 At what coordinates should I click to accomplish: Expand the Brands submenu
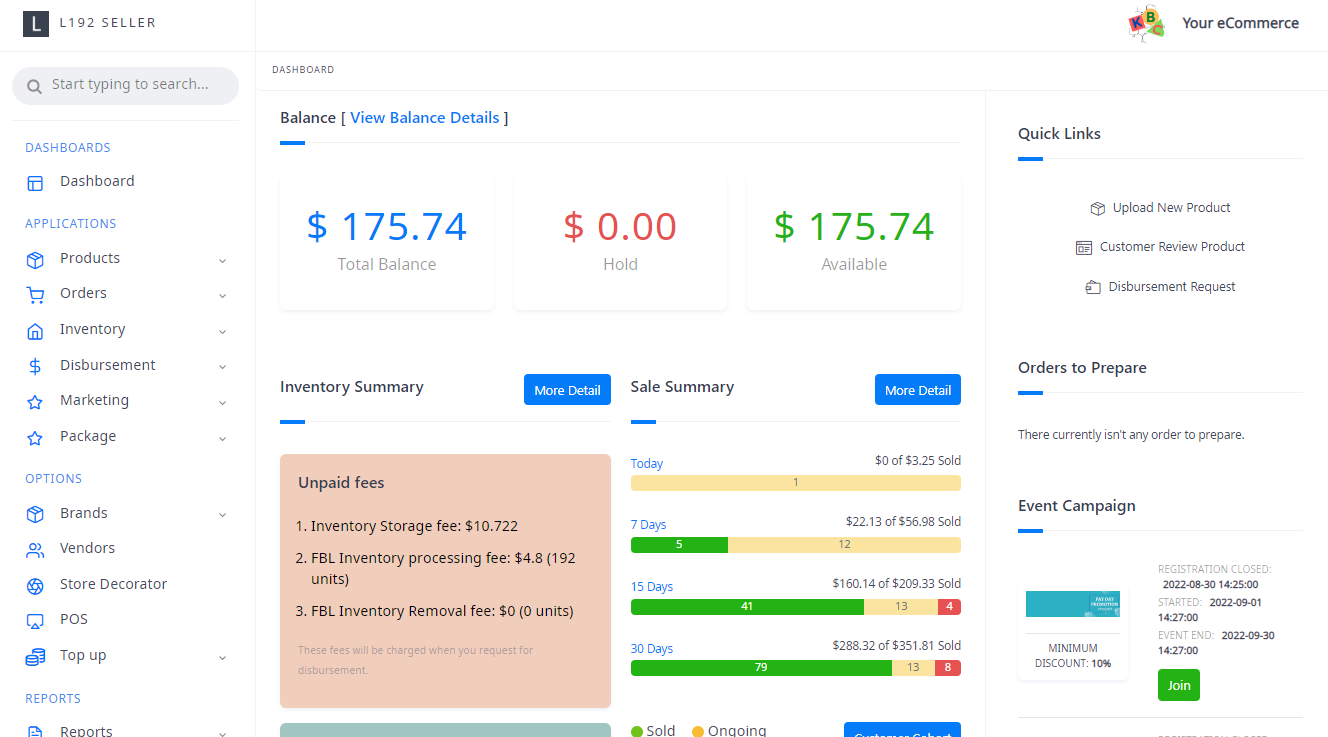tap(222, 516)
